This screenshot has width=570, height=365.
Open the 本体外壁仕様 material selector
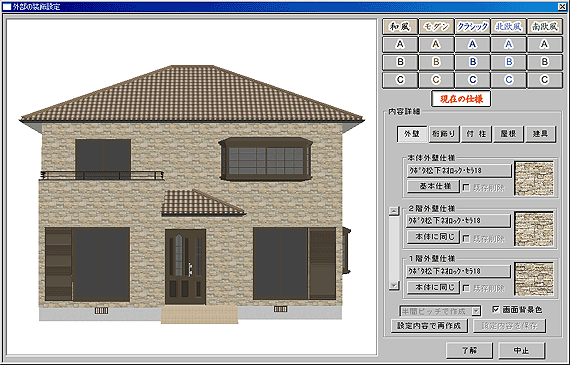click(x=459, y=171)
